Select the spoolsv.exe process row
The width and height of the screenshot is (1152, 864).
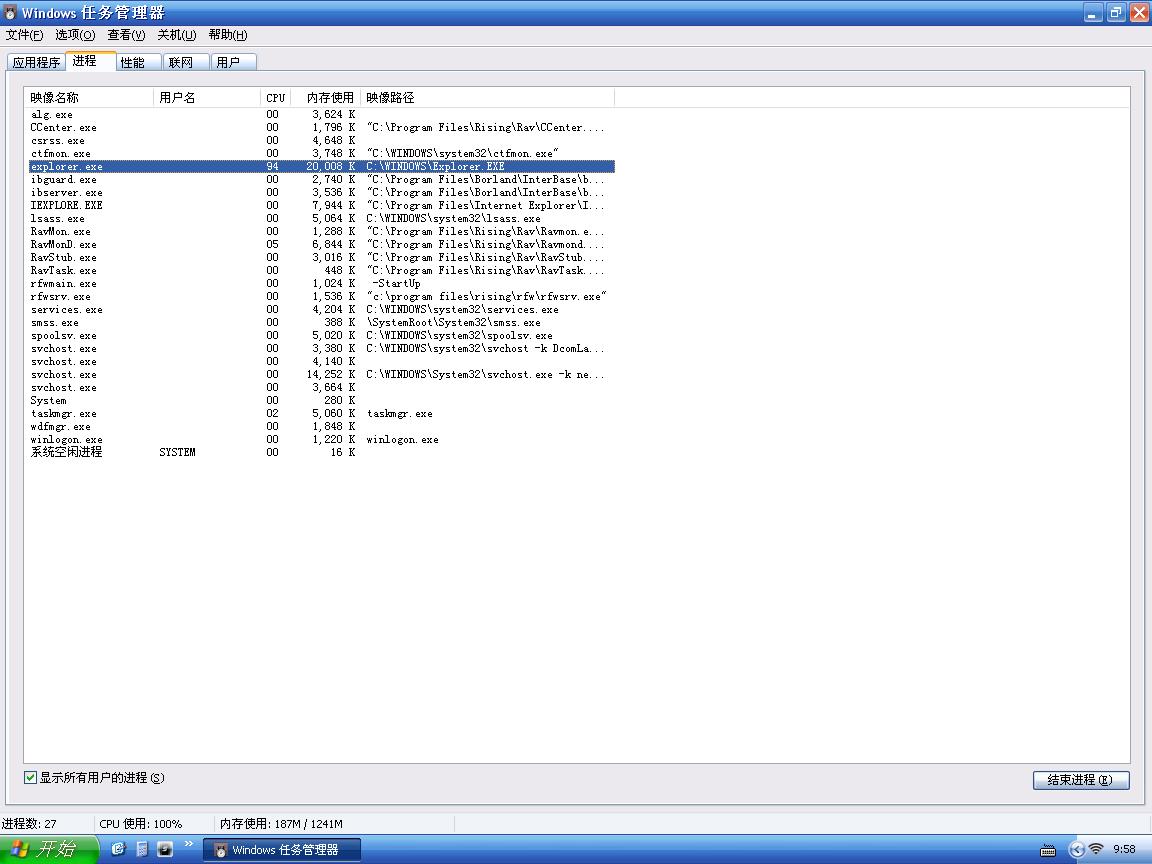coord(322,336)
